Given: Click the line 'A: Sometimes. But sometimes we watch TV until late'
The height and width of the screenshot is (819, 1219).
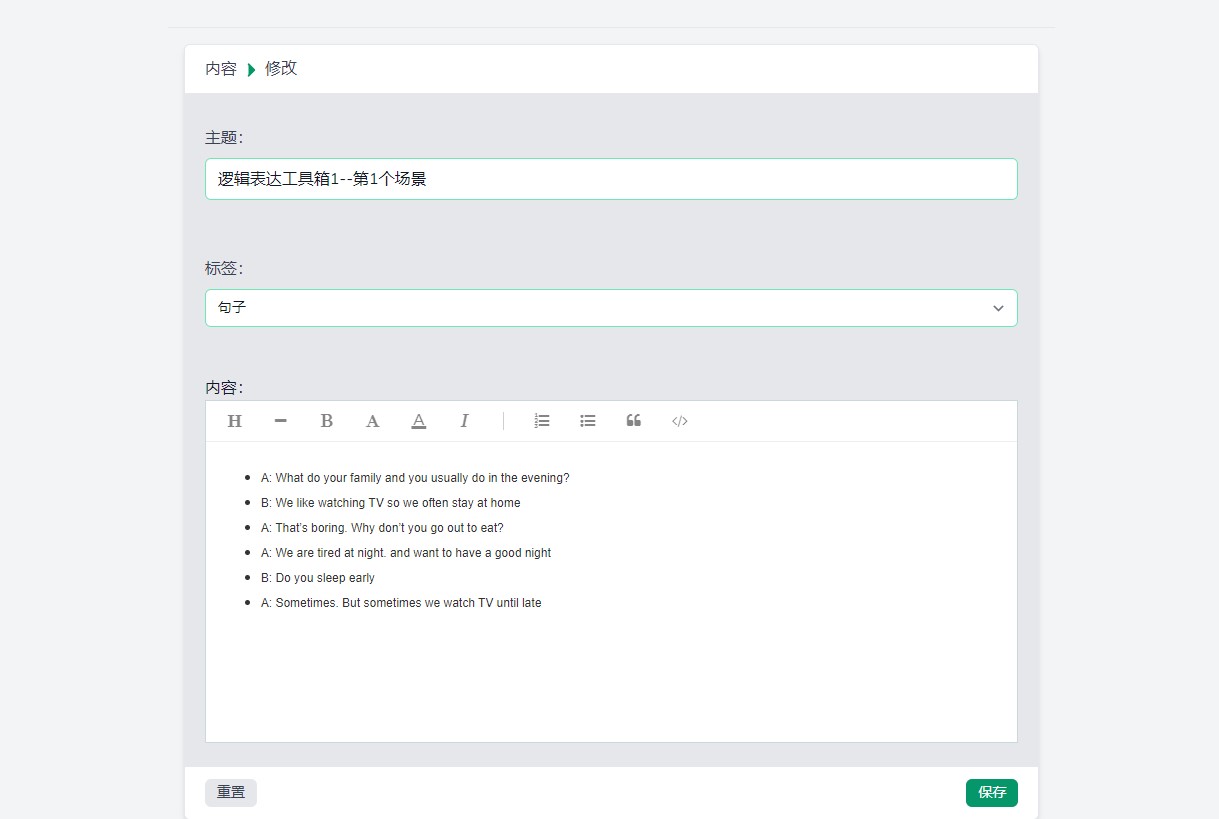Looking at the screenshot, I should coord(401,603).
